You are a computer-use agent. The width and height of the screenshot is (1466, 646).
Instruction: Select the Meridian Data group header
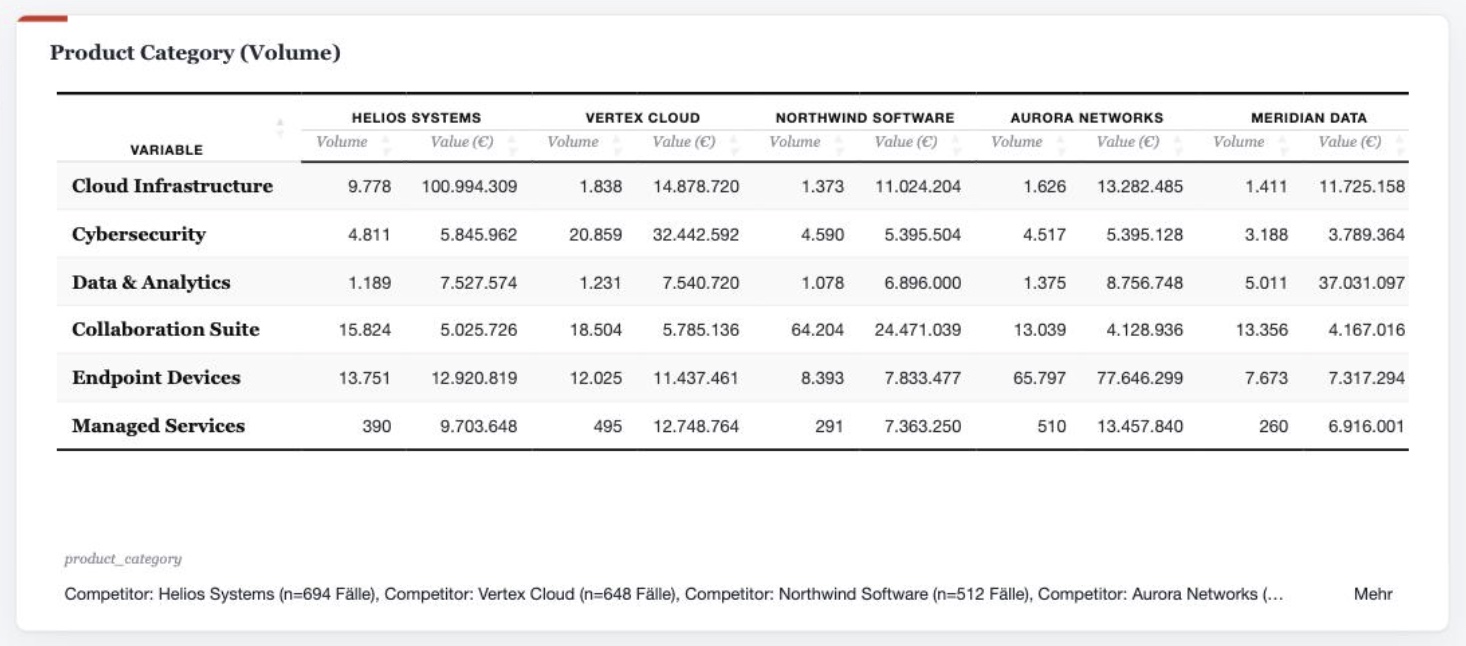tap(1309, 117)
